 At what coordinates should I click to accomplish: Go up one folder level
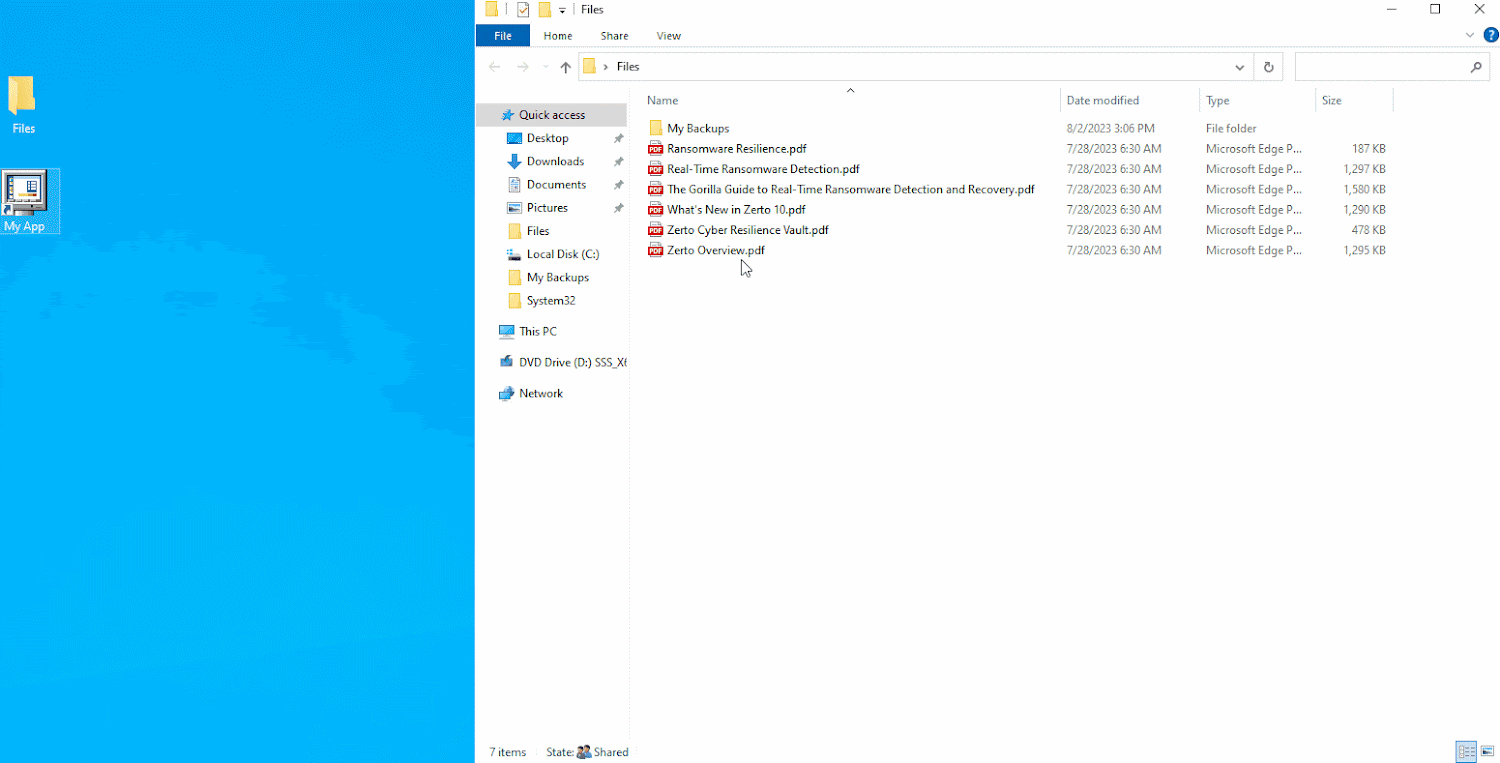pyautogui.click(x=565, y=66)
